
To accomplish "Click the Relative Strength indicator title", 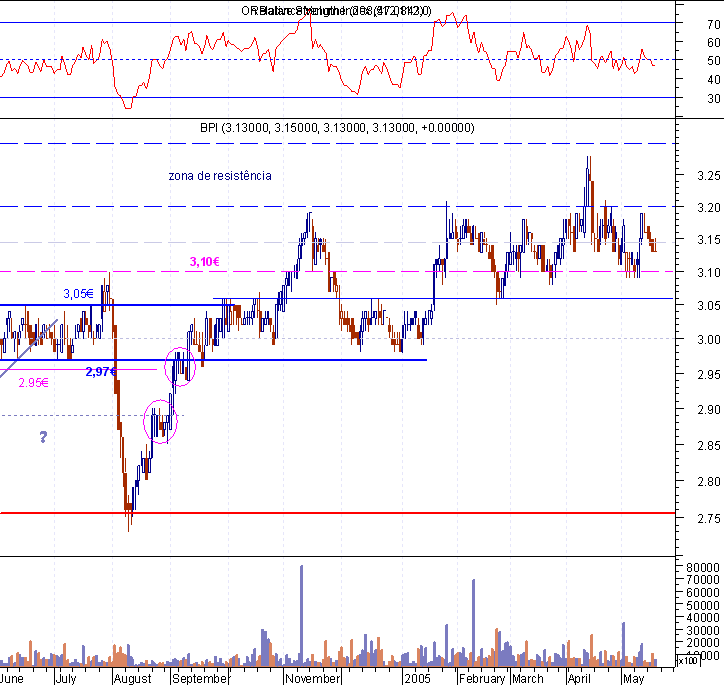I will [336, 11].
